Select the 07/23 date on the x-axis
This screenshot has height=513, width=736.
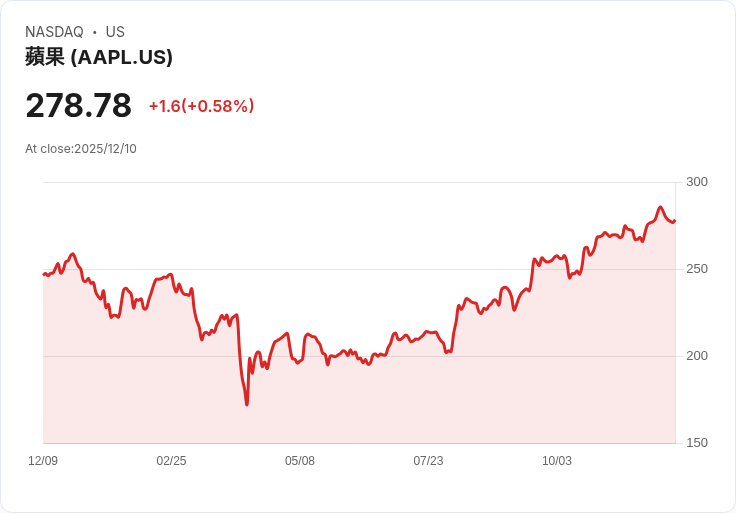[428, 461]
